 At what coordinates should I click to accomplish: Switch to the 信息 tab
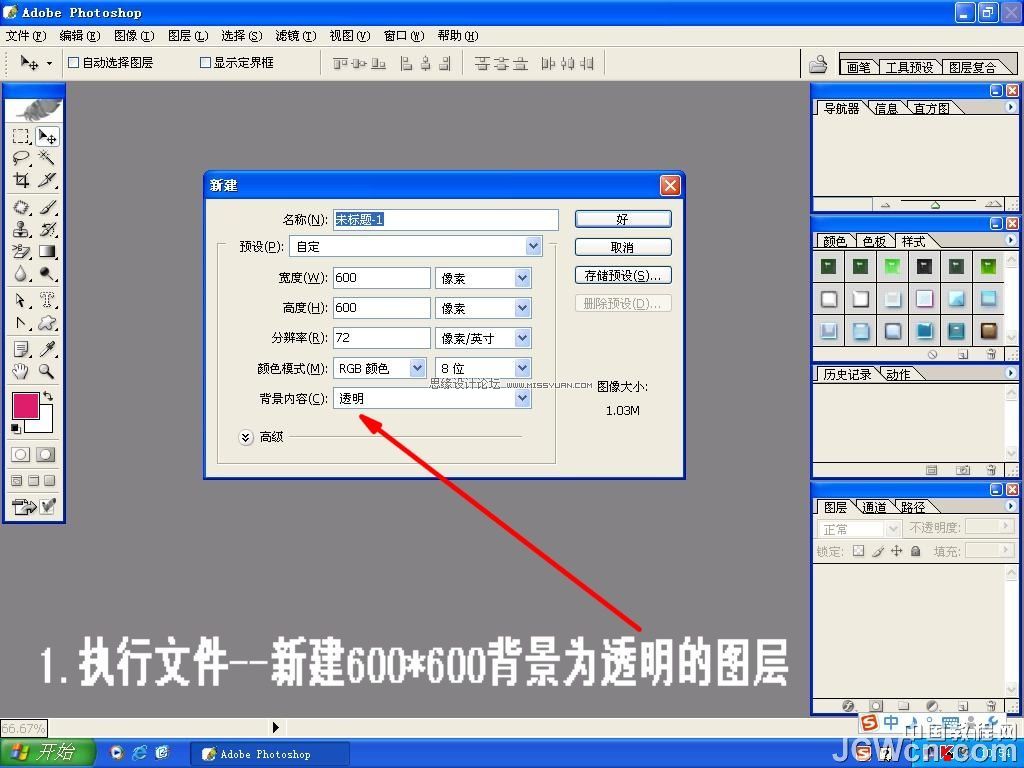(886, 108)
